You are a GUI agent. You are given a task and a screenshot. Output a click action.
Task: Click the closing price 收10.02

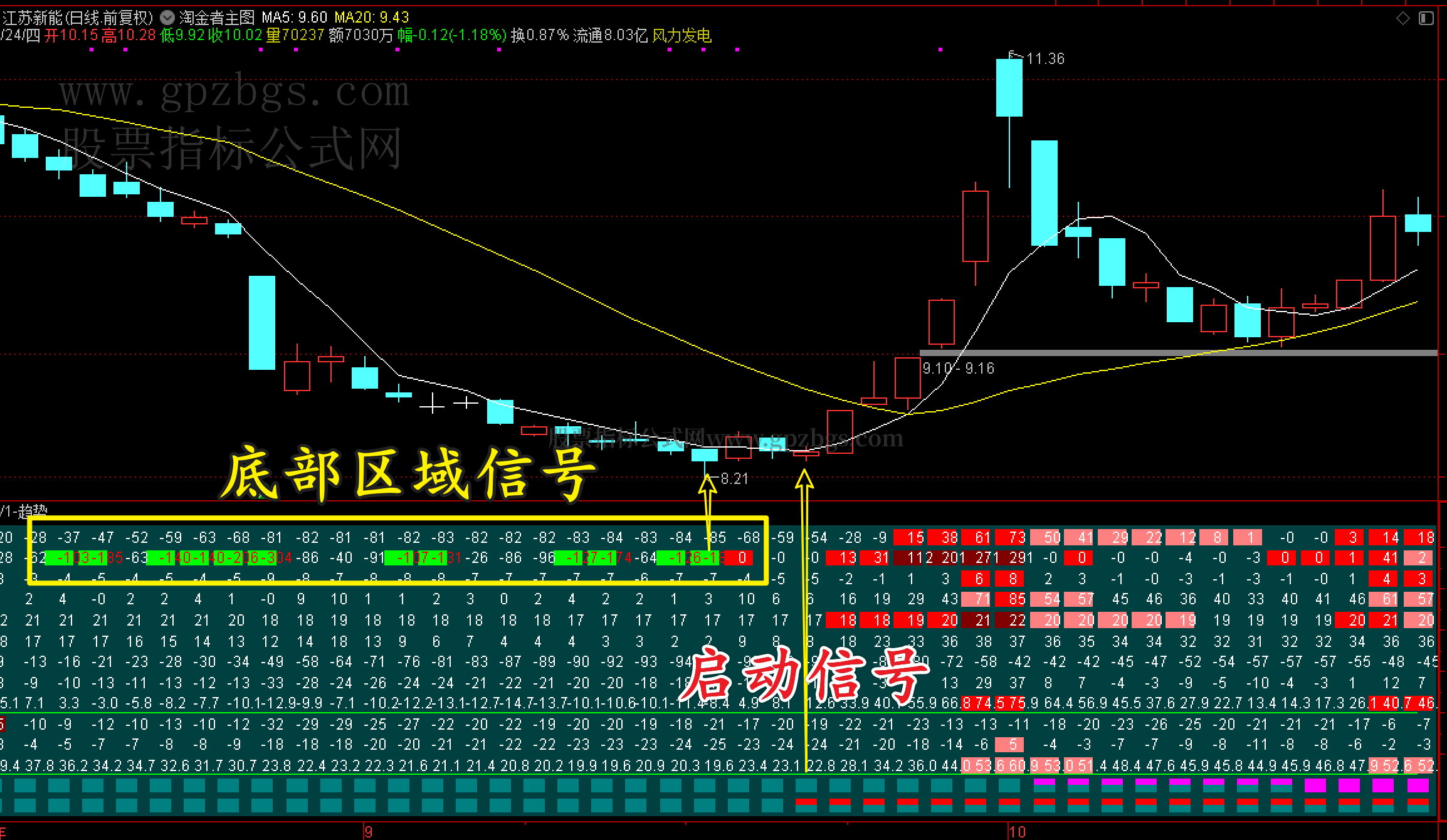235,35
